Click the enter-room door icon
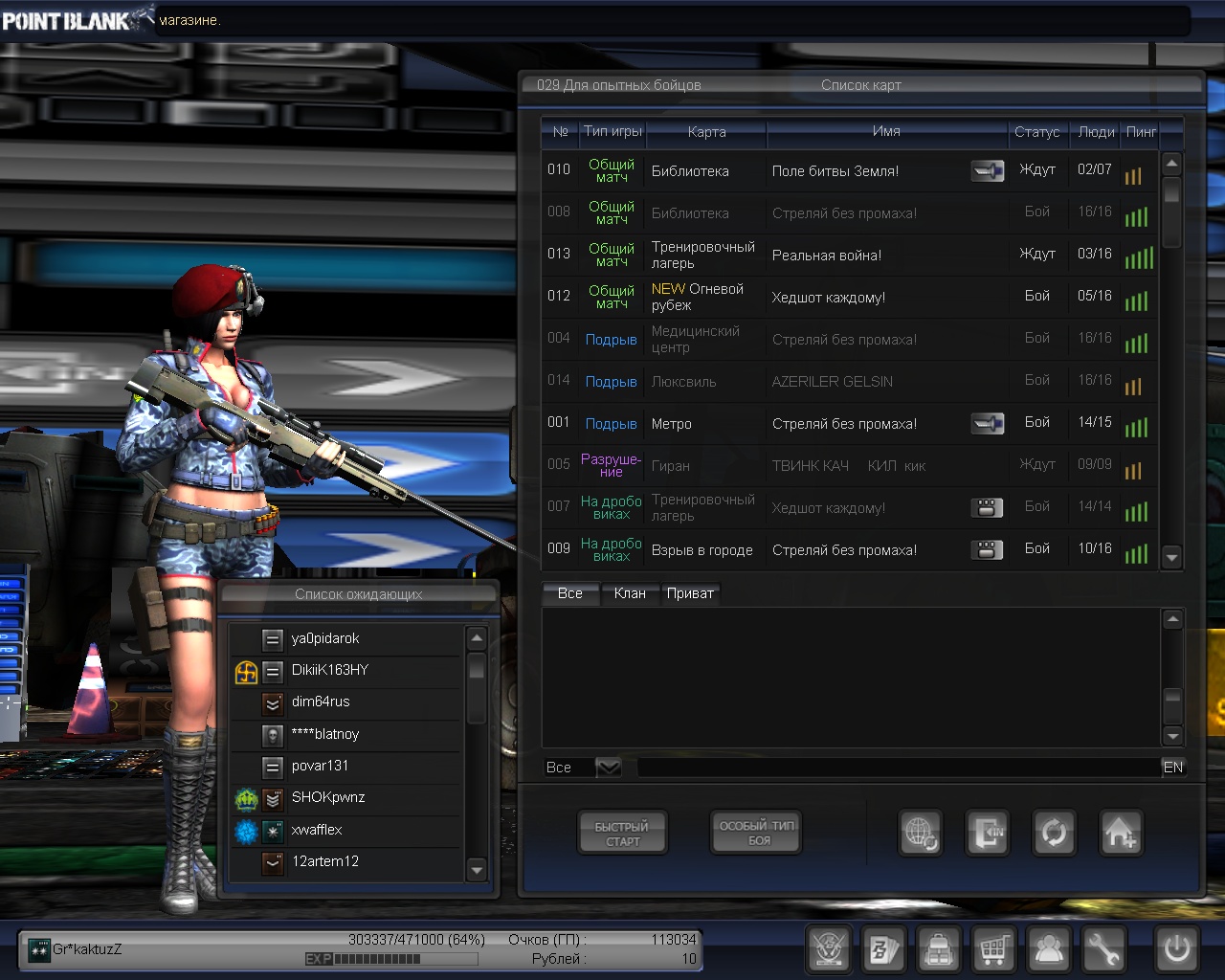 [x=988, y=833]
